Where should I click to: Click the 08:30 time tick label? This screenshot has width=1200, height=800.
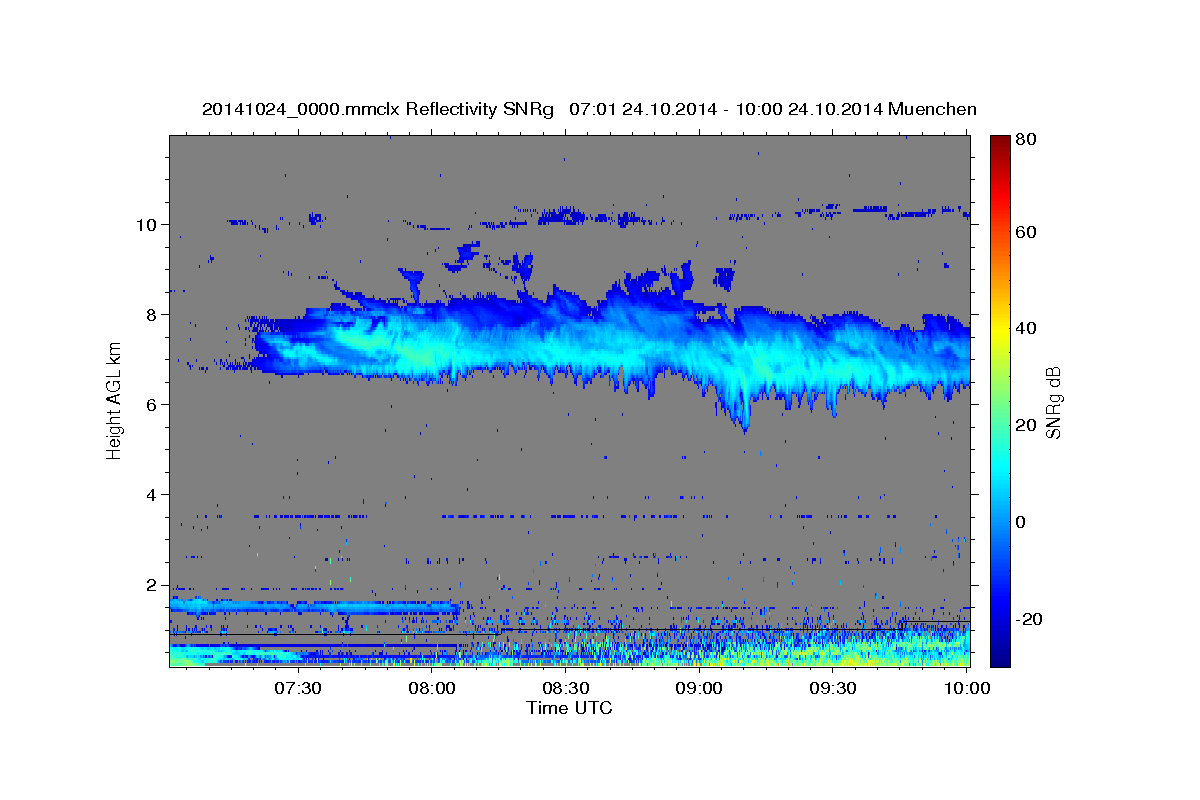[x=566, y=688]
